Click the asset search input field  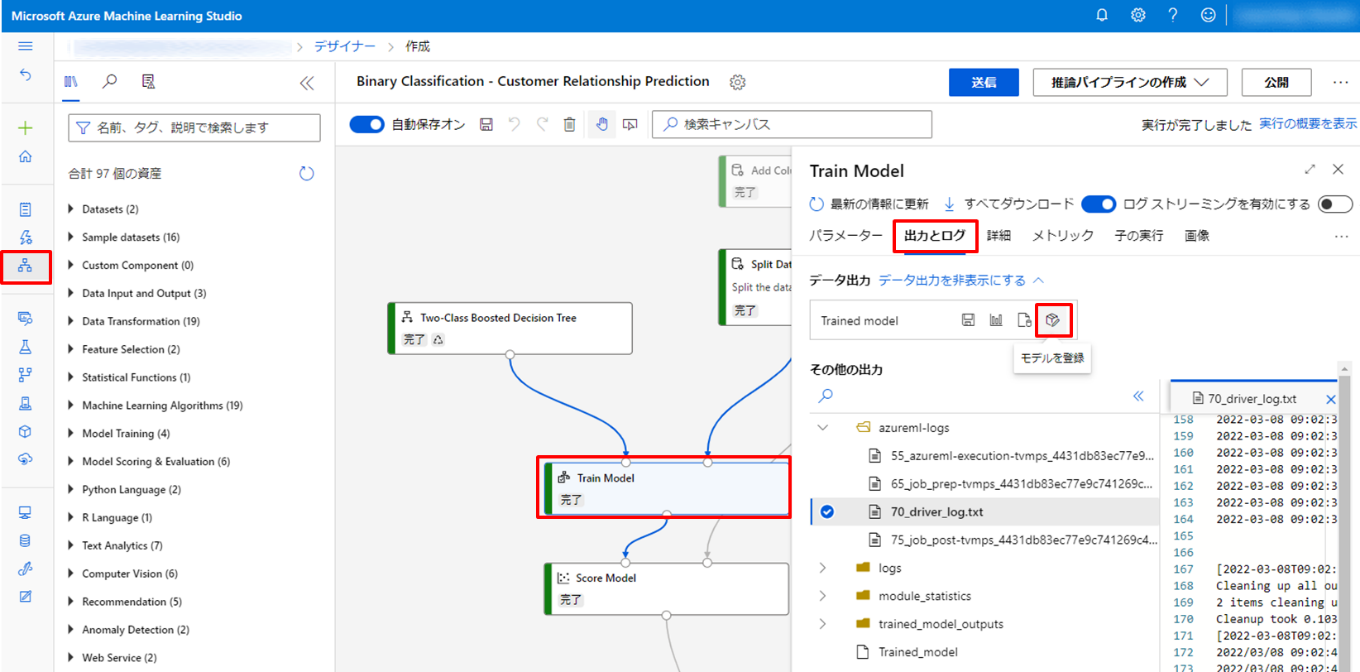click(194, 127)
